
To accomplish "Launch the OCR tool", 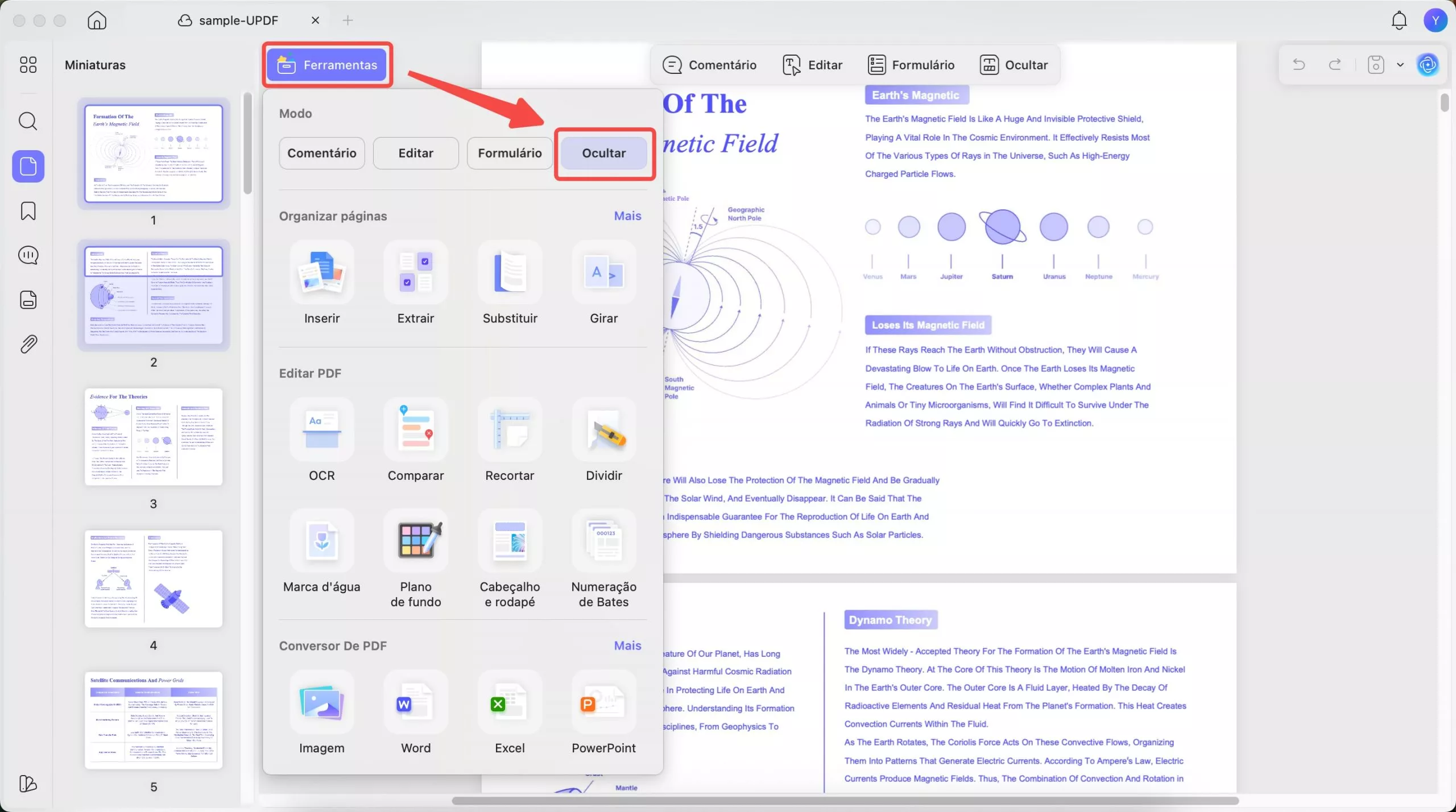I will 322,440.
